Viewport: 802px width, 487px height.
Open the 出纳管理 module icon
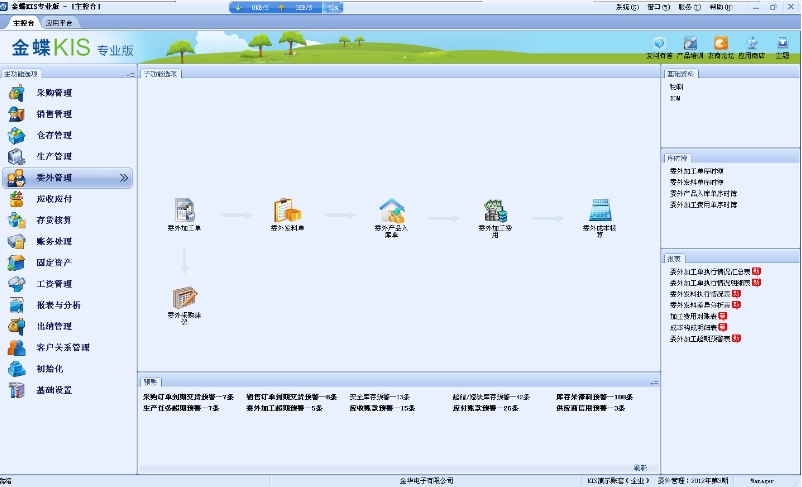(x=16, y=326)
